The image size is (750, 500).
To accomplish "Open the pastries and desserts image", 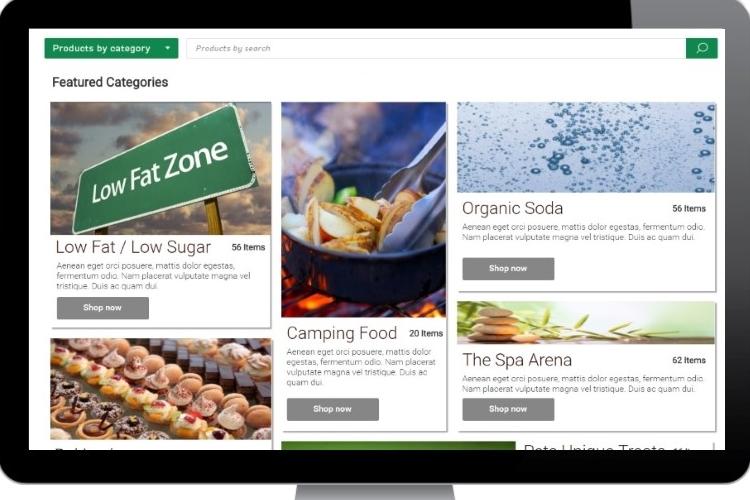I will (x=161, y=389).
